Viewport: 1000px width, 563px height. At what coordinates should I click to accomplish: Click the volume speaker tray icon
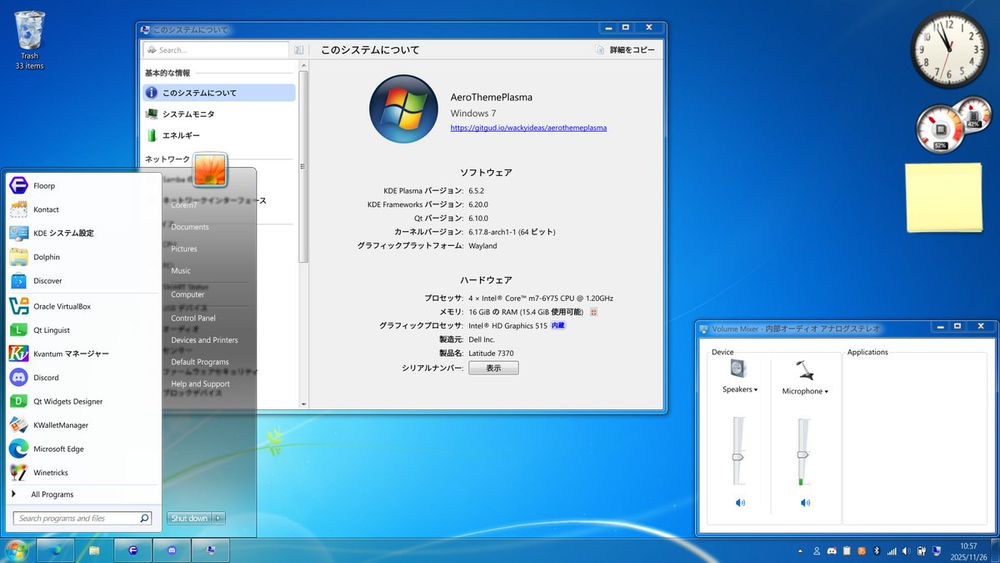pos(906,551)
